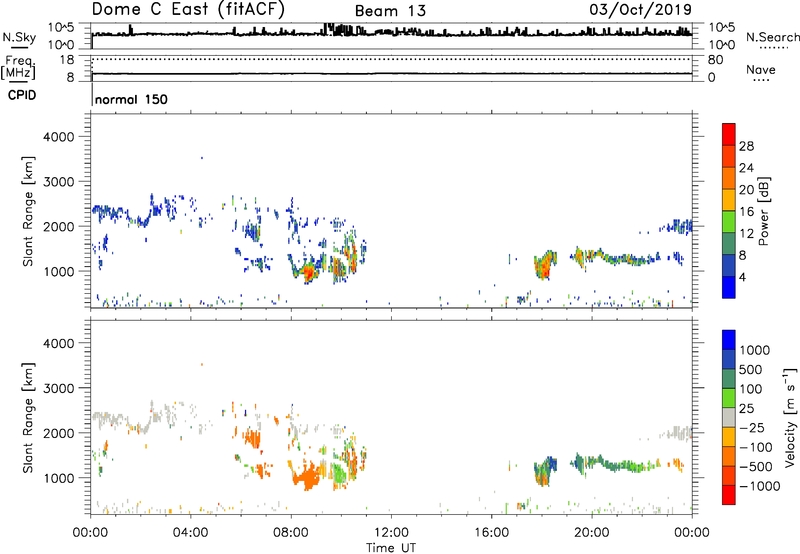
Task: Click the "CPID" row label
Action: [22, 95]
